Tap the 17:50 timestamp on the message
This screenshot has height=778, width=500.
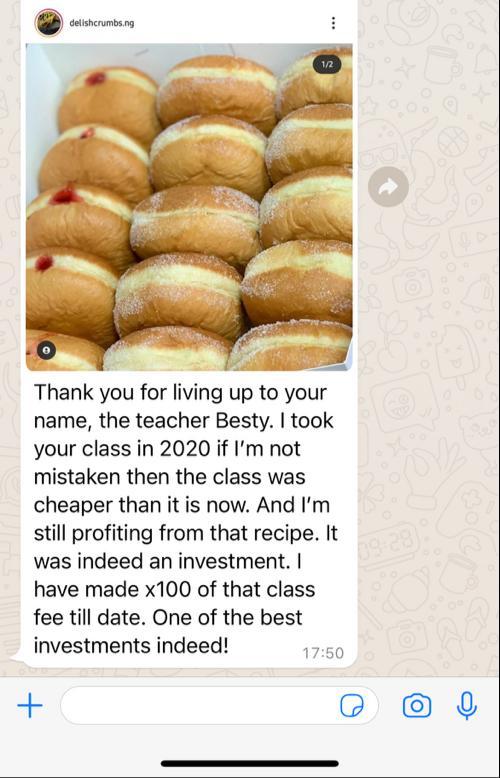[x=323, y=653]
